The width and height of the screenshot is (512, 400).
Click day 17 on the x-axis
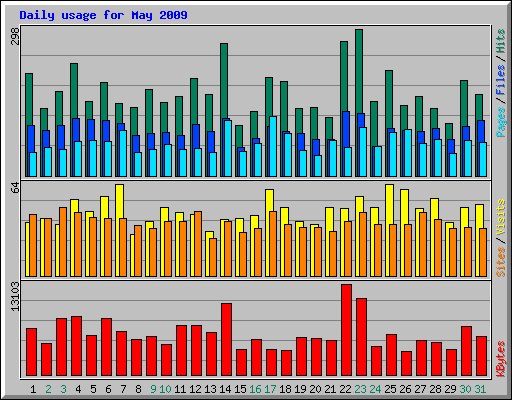tap(270, 389)
